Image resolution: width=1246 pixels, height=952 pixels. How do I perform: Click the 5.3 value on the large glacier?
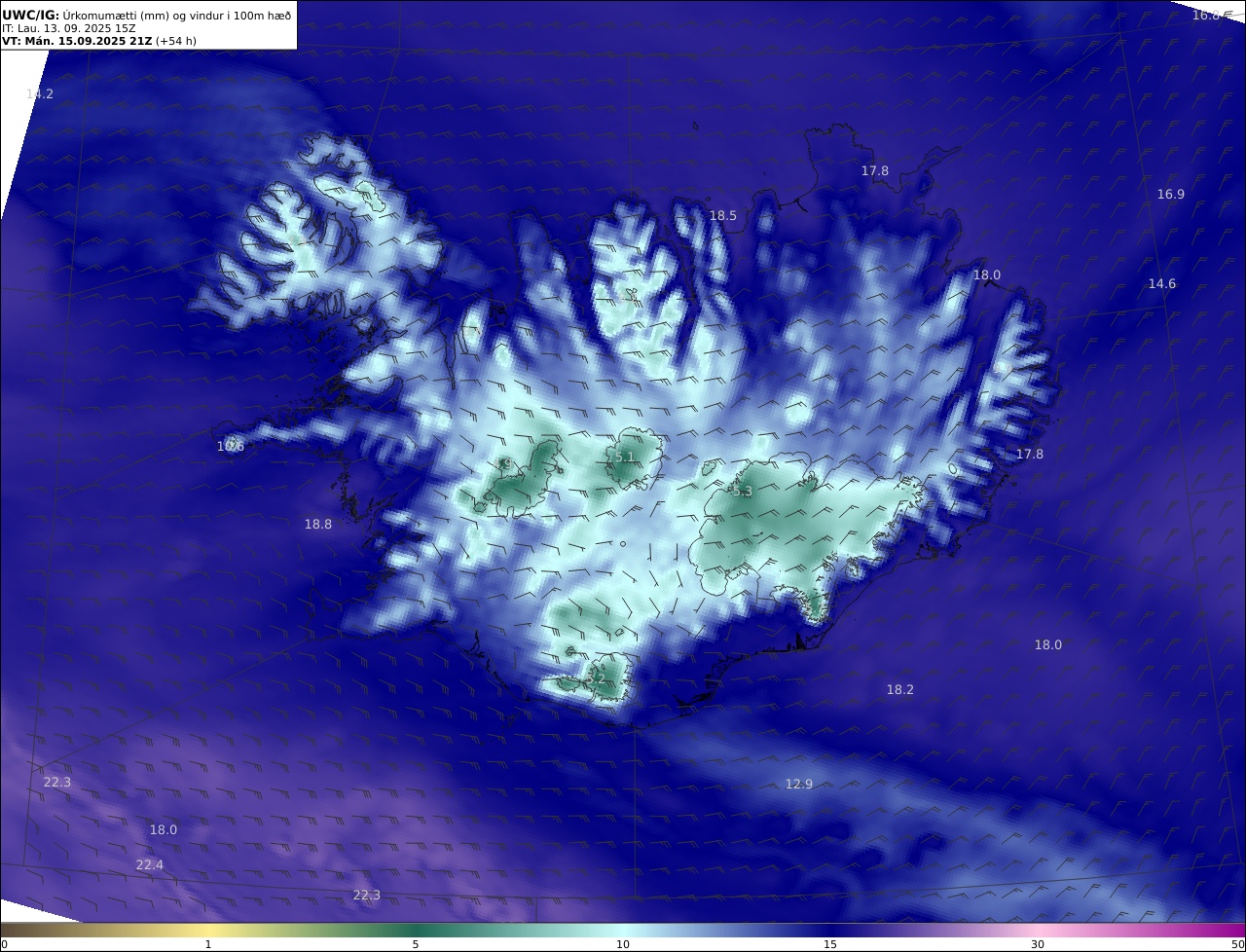743,492
